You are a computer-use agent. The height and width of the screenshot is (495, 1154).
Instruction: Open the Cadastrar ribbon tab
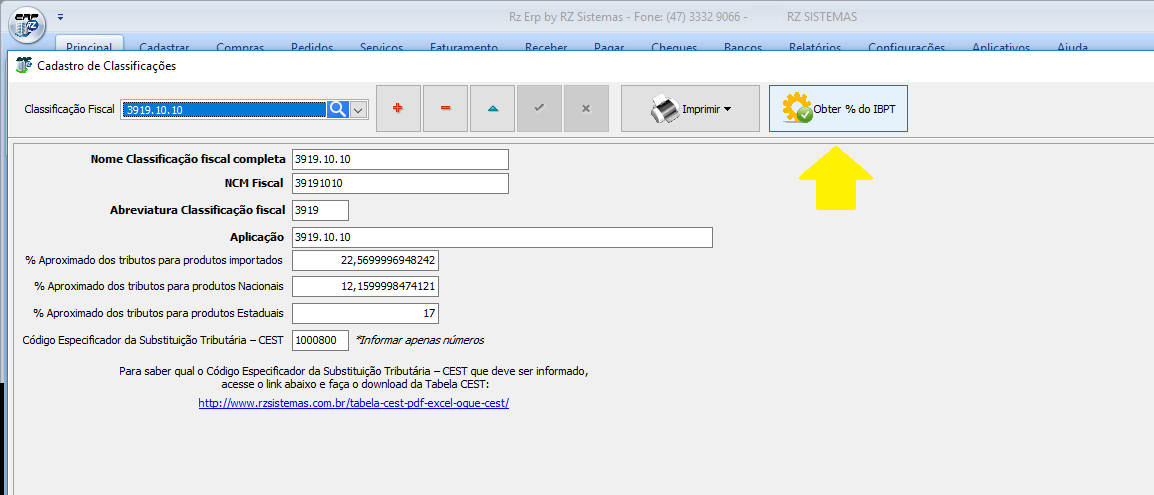164,47
